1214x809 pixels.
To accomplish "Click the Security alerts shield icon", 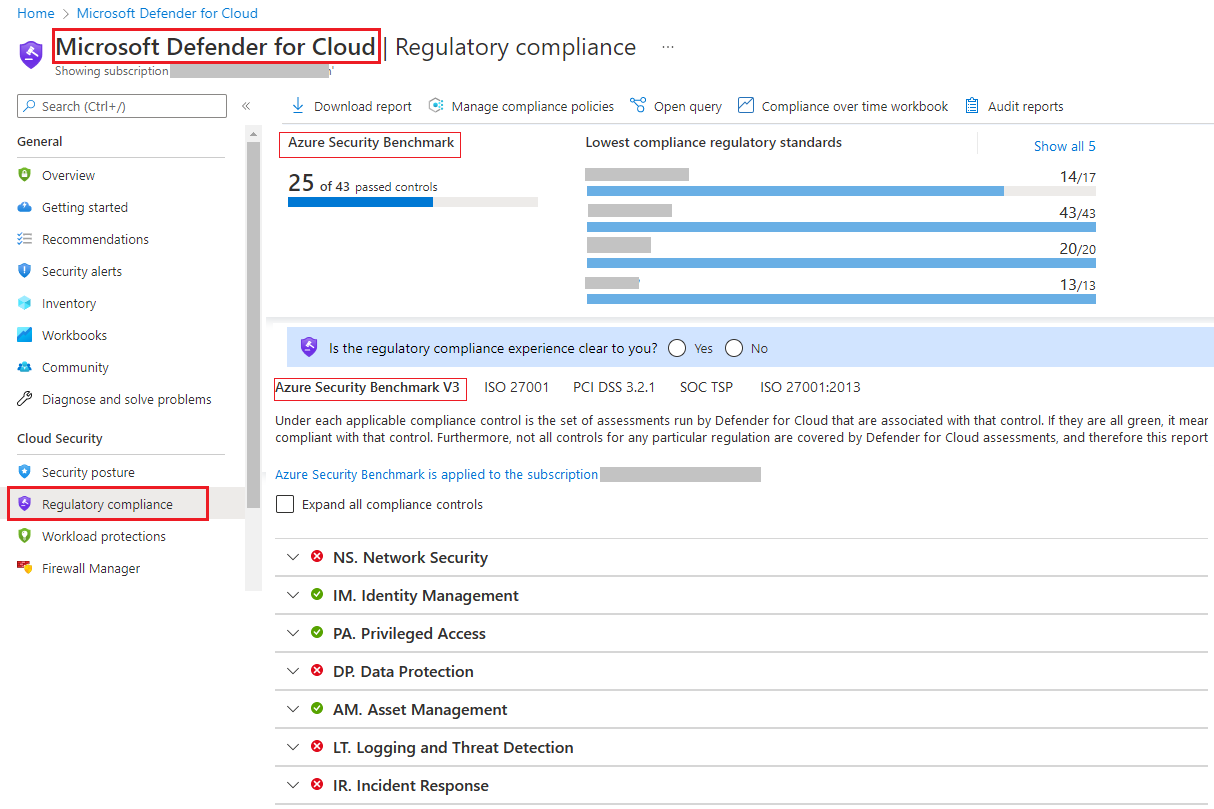I will click(x=25, y=271).
